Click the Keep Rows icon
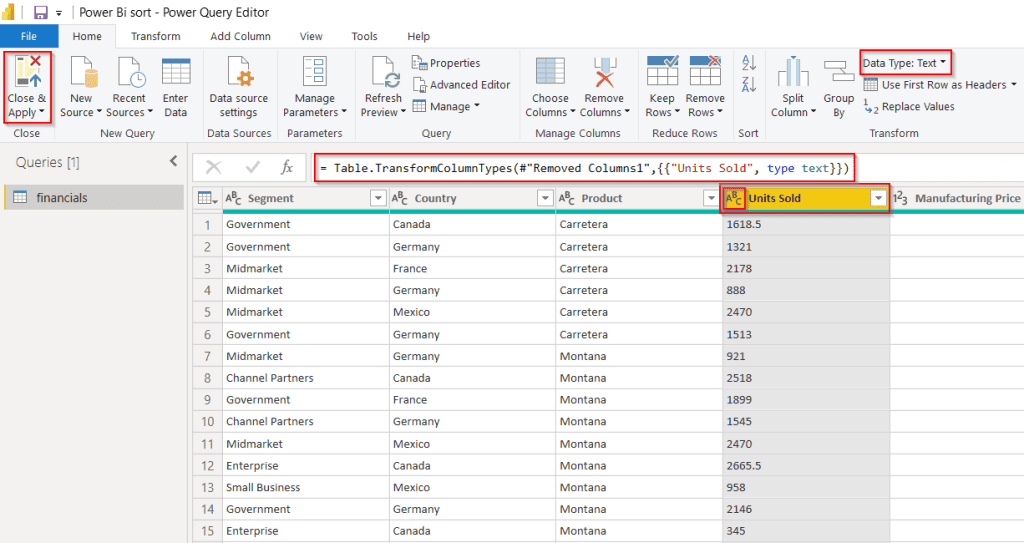This screenshot has width=1024, height=543. 662,71
